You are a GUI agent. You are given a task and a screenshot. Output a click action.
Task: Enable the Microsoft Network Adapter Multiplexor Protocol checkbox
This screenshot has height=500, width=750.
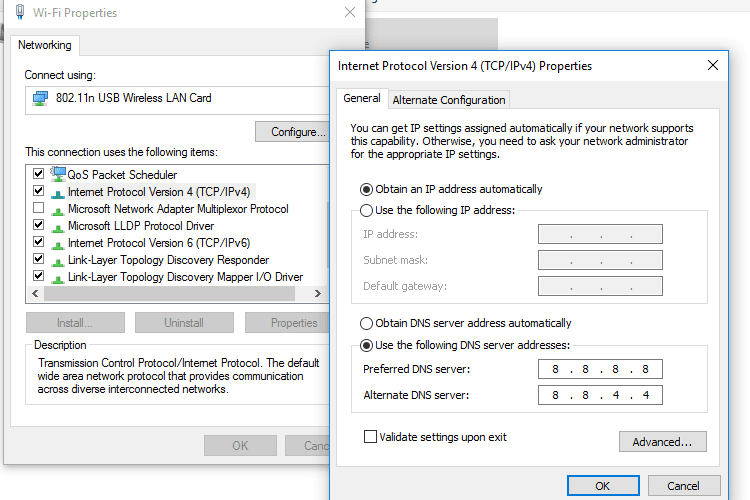coord(38,208)
